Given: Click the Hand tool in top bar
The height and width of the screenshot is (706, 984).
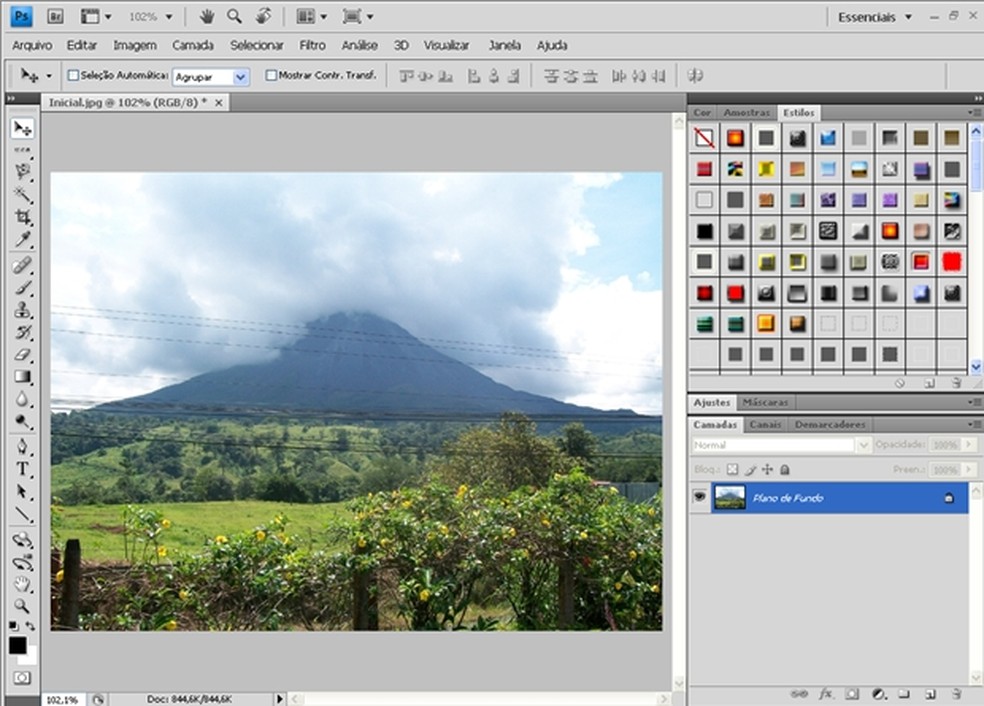Looking at the screenshot, I should (207, 17).
